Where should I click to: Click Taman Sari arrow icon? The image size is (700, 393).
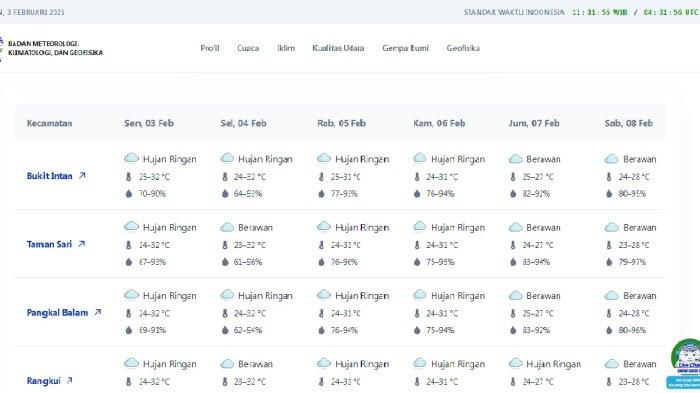point(81,244)
